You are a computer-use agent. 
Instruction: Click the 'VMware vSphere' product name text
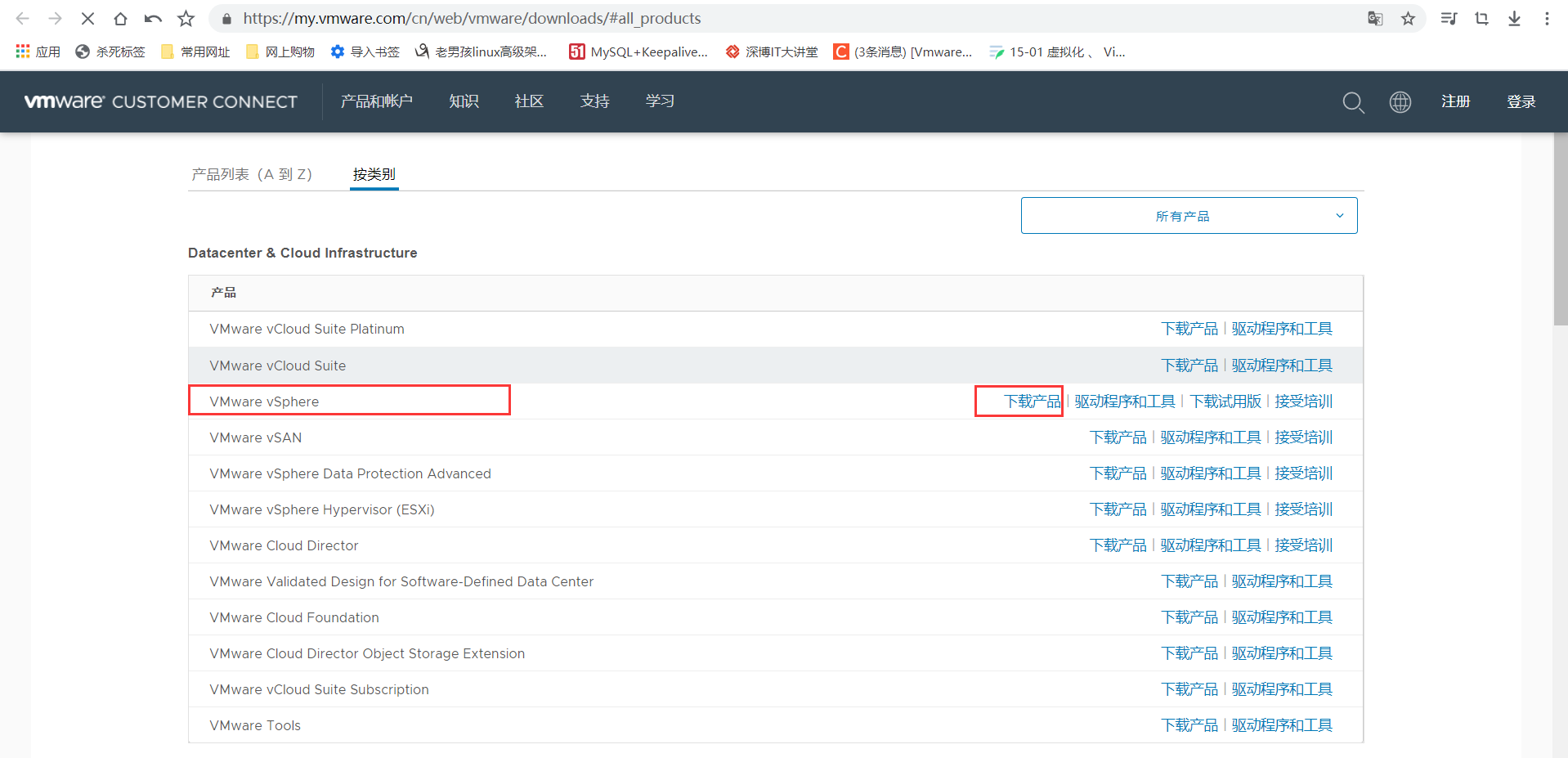(264, 401)
